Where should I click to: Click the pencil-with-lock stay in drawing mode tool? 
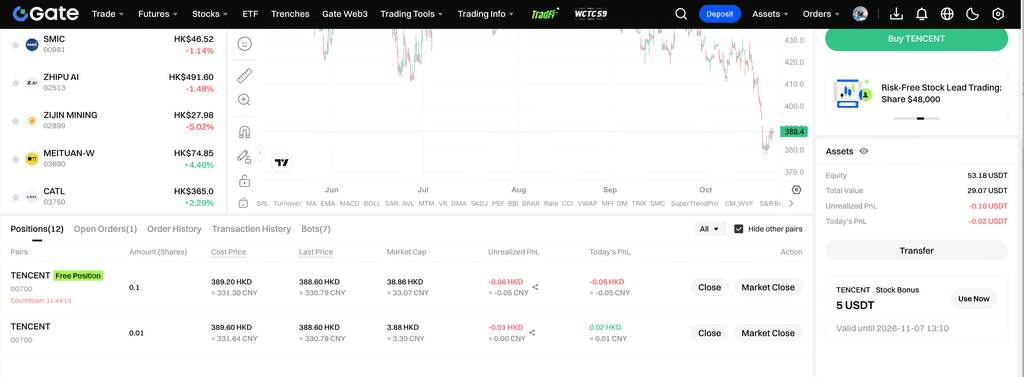(244, 157)
